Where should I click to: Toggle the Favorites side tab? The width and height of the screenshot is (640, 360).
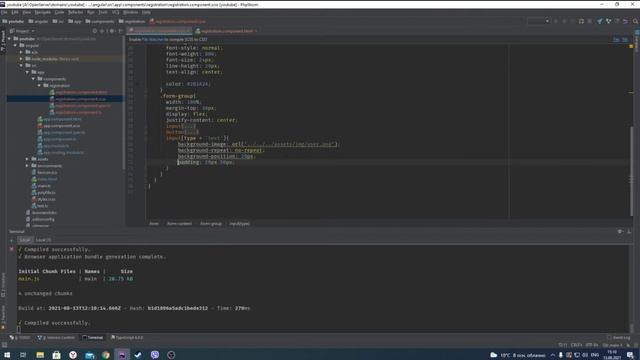3,317
